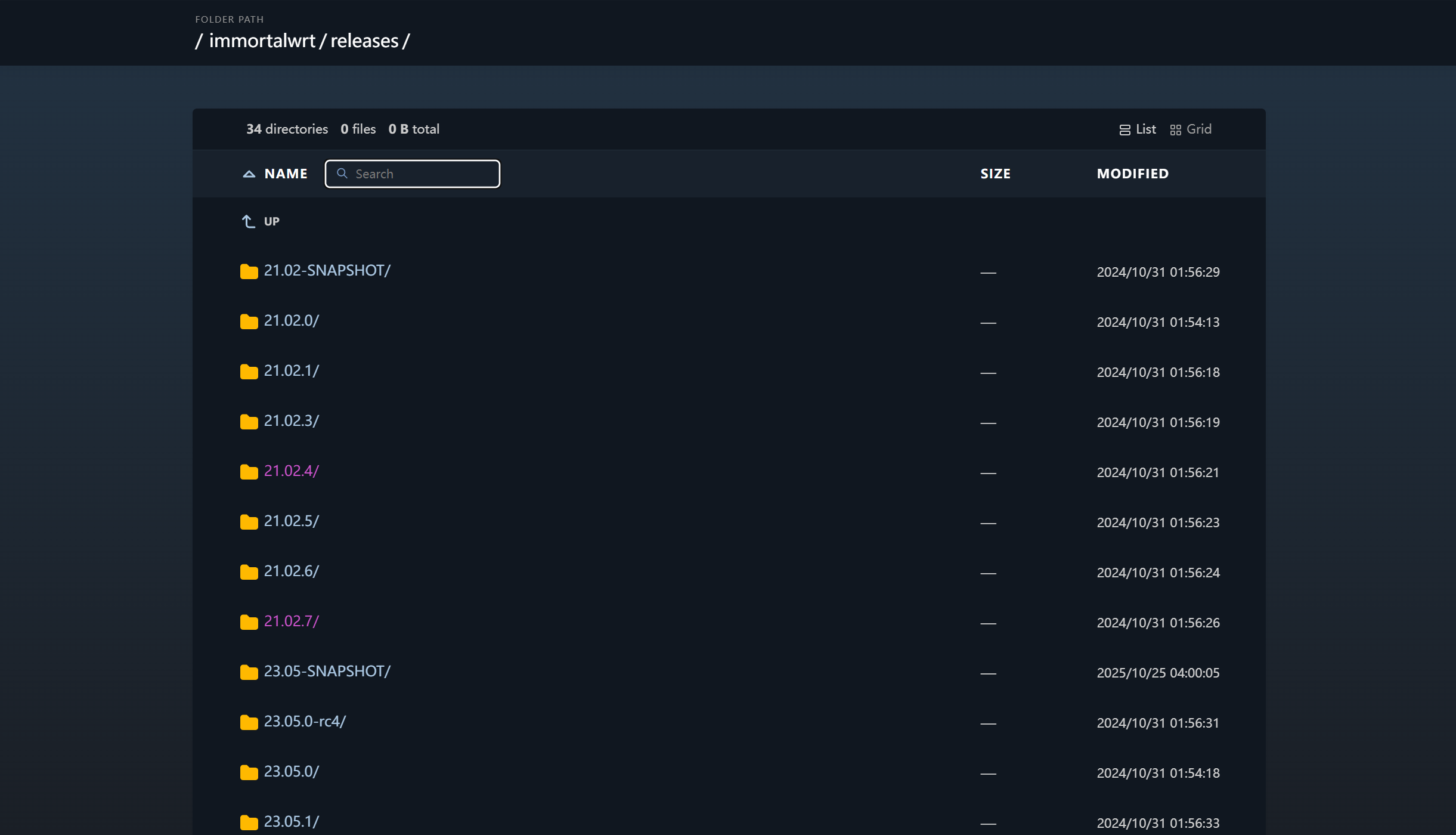The height and width of the screenshot is (835, 1456).
Task: Click the magnifier icon in search box
Action: 342,174
